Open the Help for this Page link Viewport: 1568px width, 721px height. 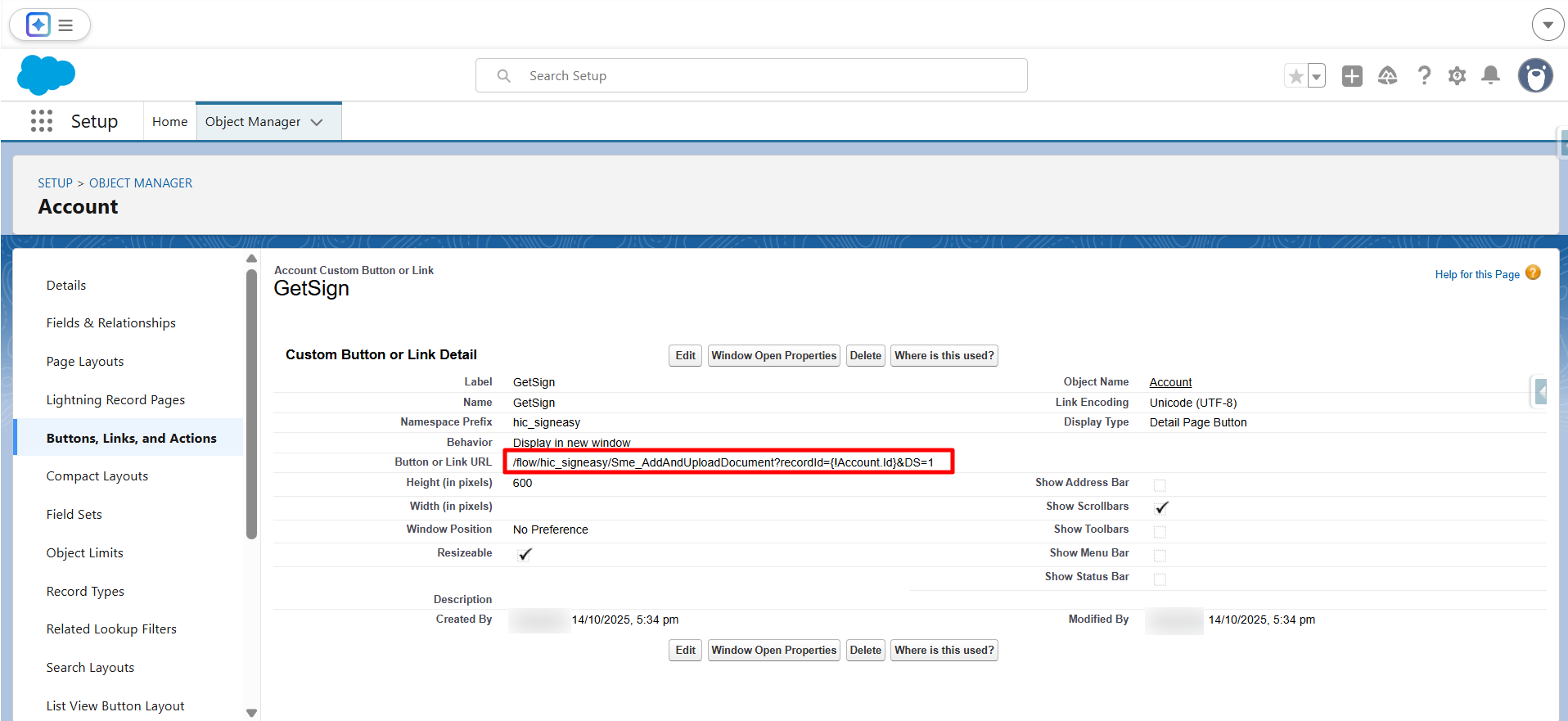(1477, 275)
